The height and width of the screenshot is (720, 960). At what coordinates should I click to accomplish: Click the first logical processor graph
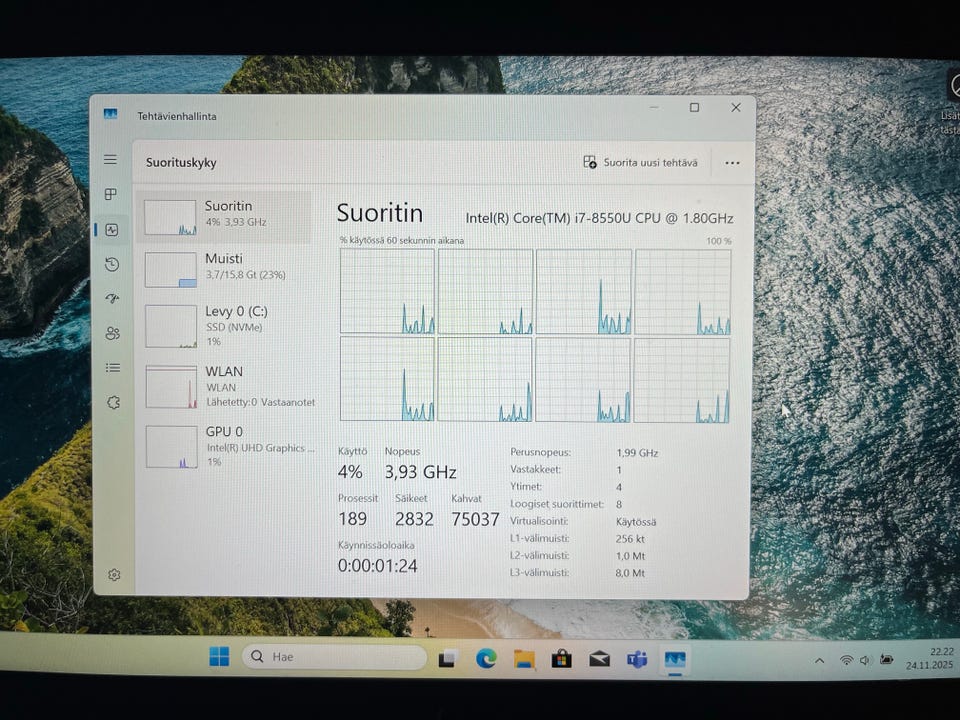pos(387,291)
